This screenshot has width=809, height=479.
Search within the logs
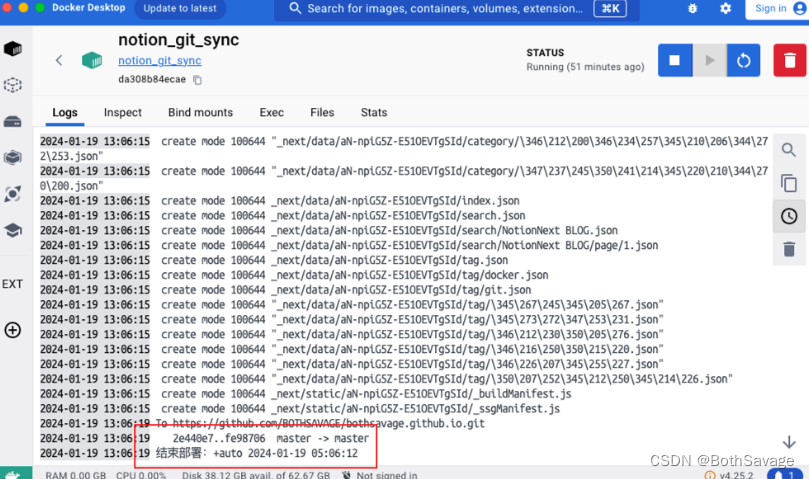point(789,150)
